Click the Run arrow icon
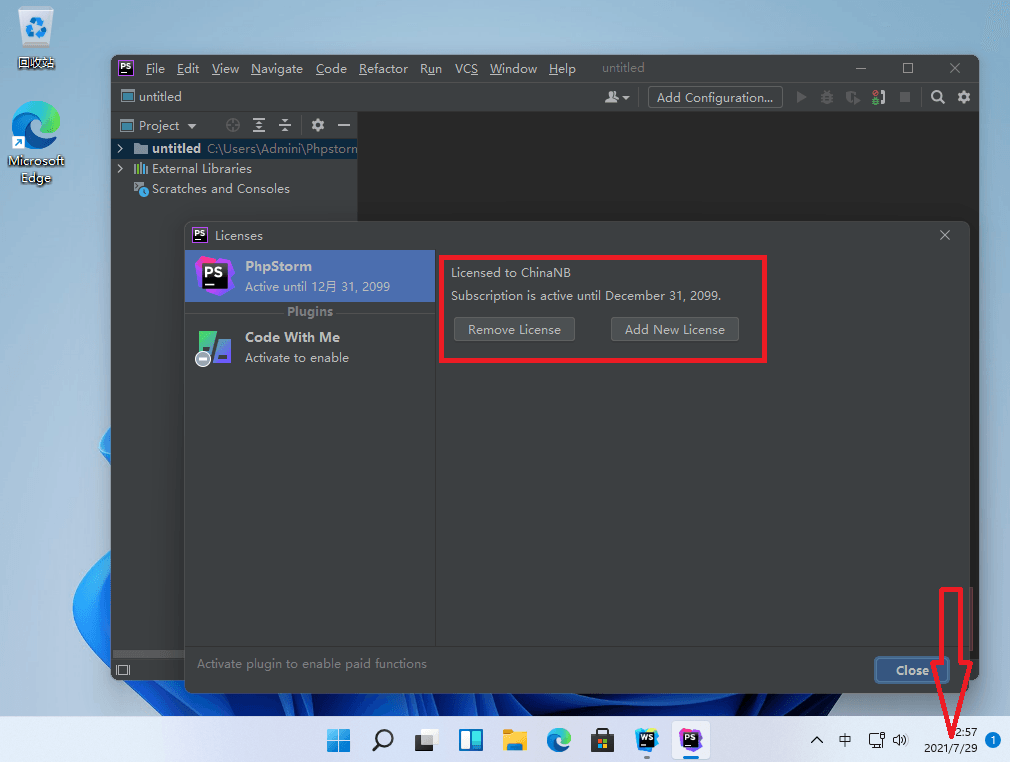This screenshot has height=762, width=1010. (x=801, y=97)
